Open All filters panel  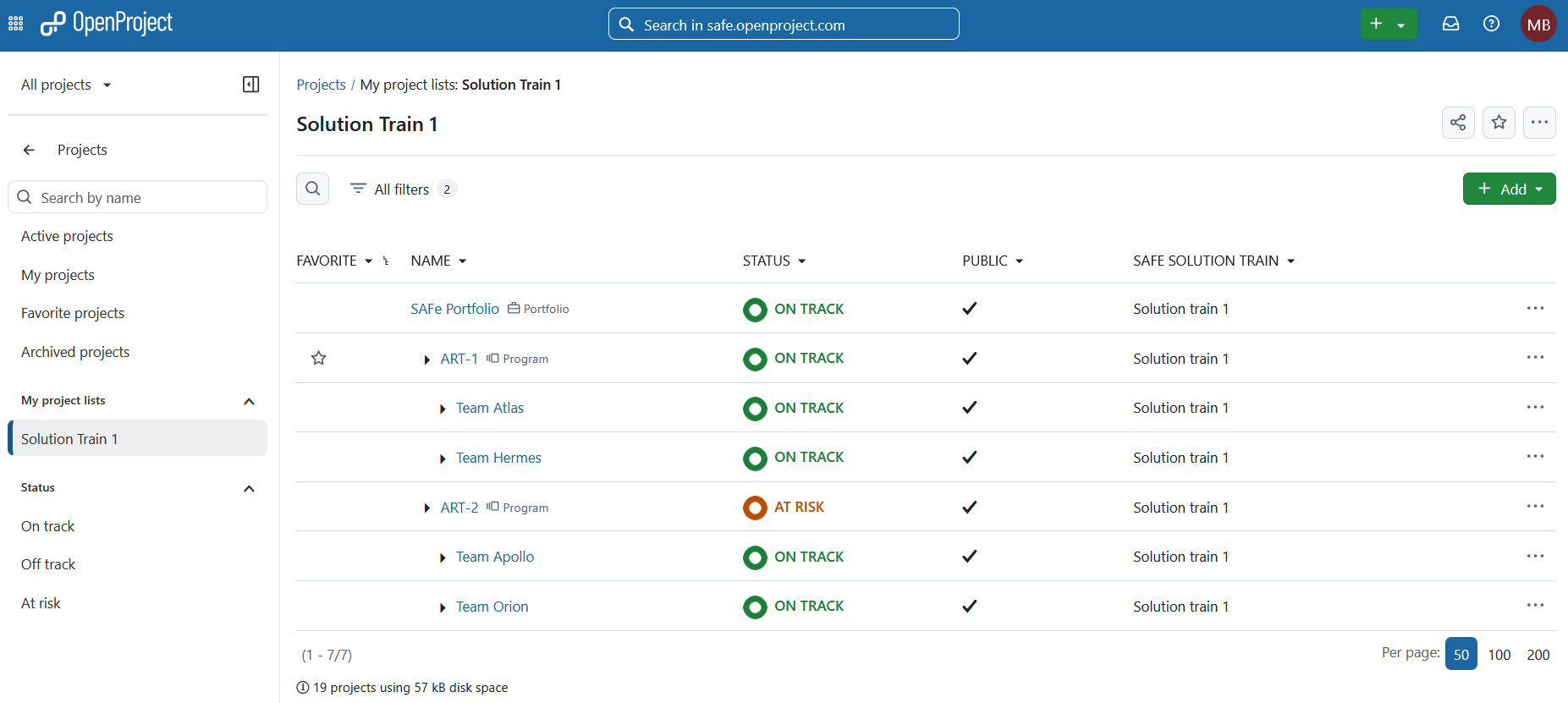pos(403,189)
